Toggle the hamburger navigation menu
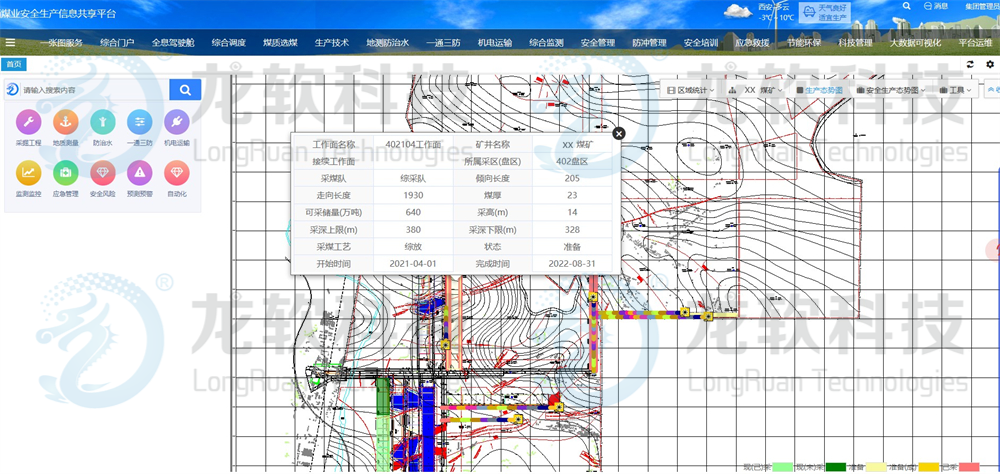This screenshot has height=474, width=1000. 10,43
